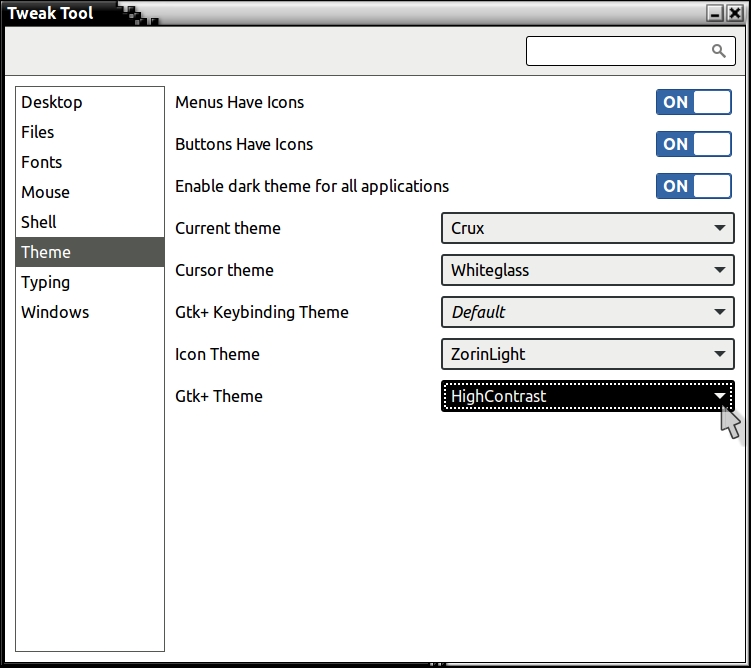Open the Current theme dropdown showing Crux
Screen dimensions: 751x668
(587, 228)
